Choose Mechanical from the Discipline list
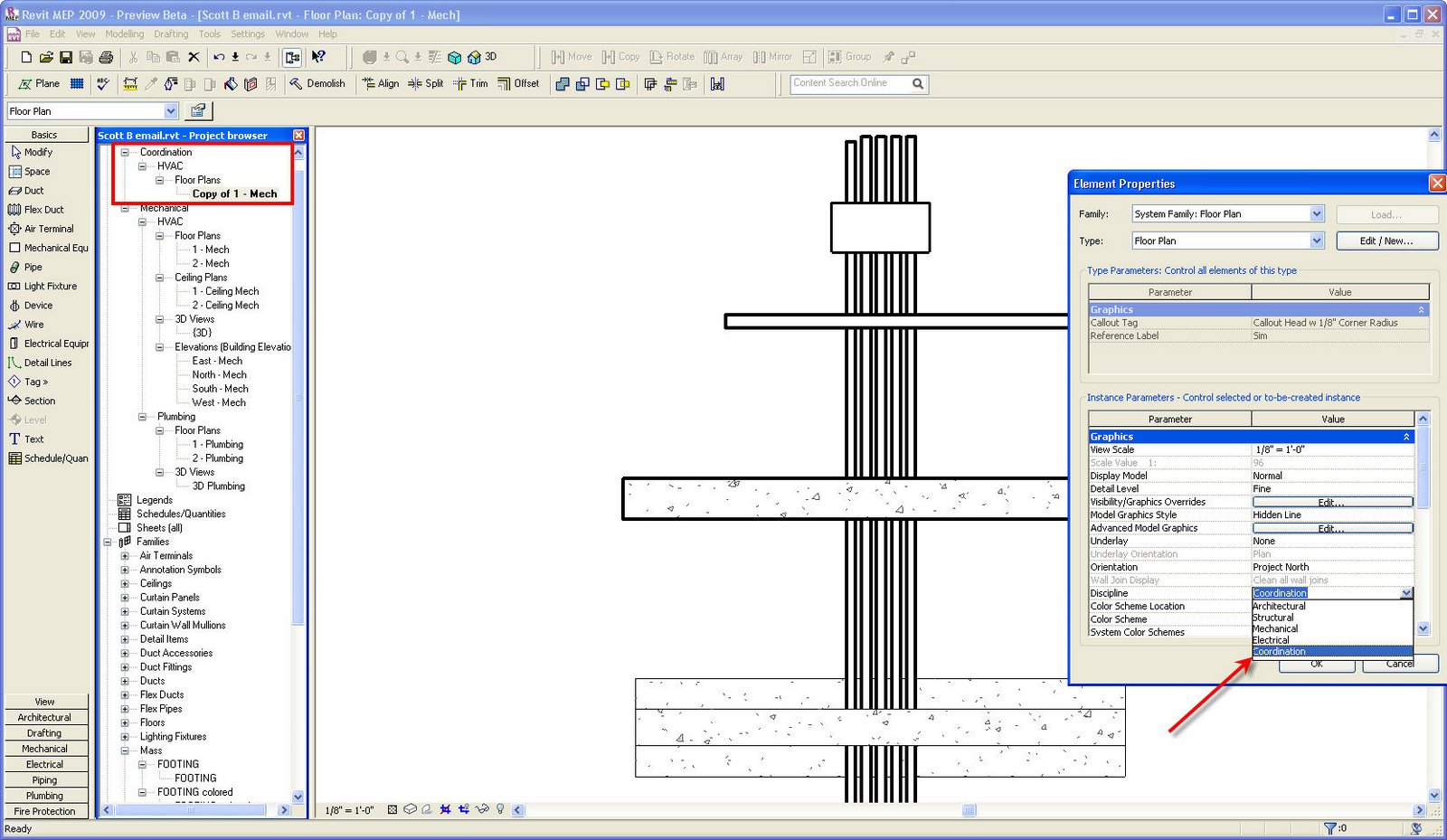This screenshot has width=1447, height=840. pyautogui.click(x=1275, y=628)
